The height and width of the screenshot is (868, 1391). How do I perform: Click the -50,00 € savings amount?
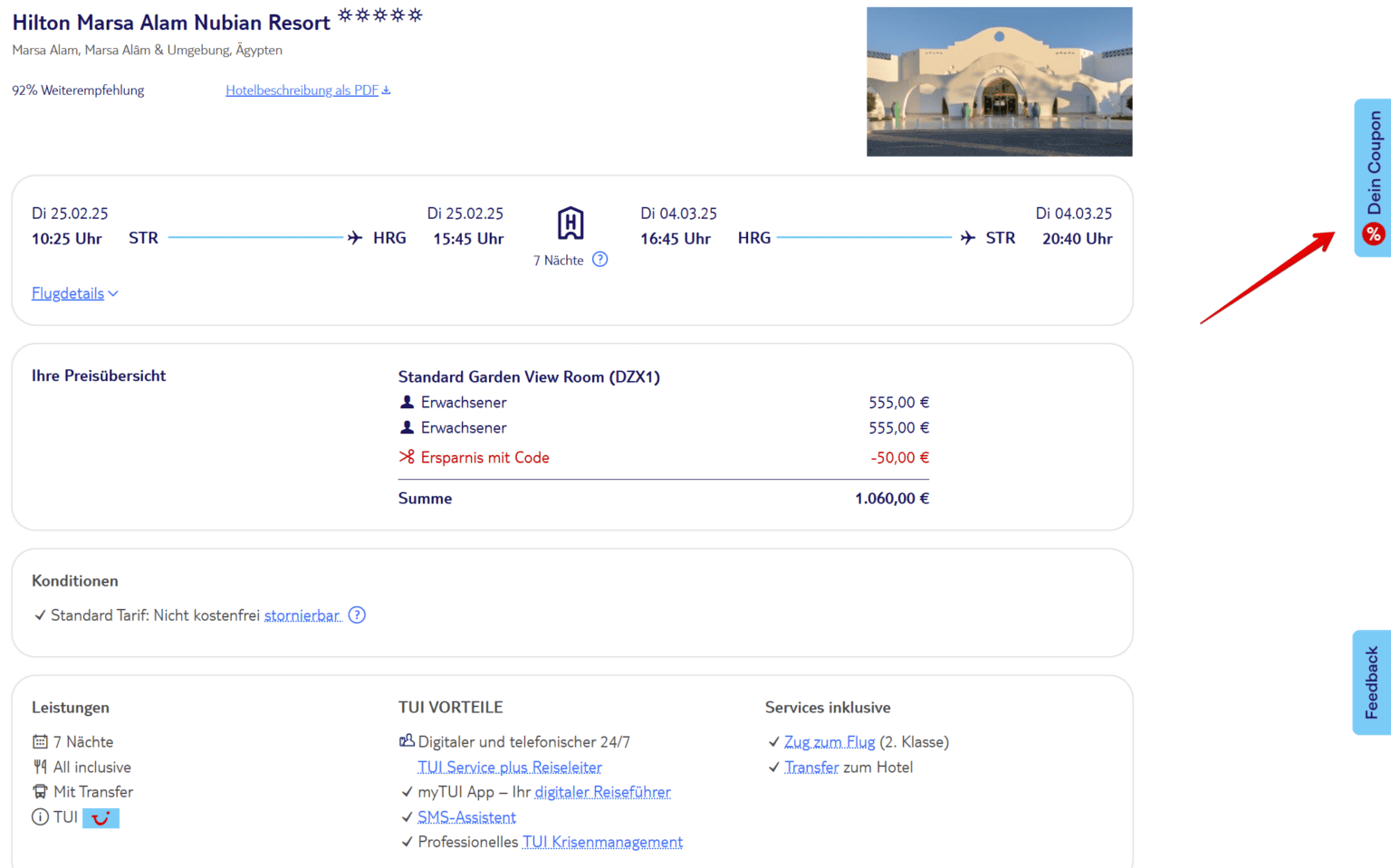[900, 458]
